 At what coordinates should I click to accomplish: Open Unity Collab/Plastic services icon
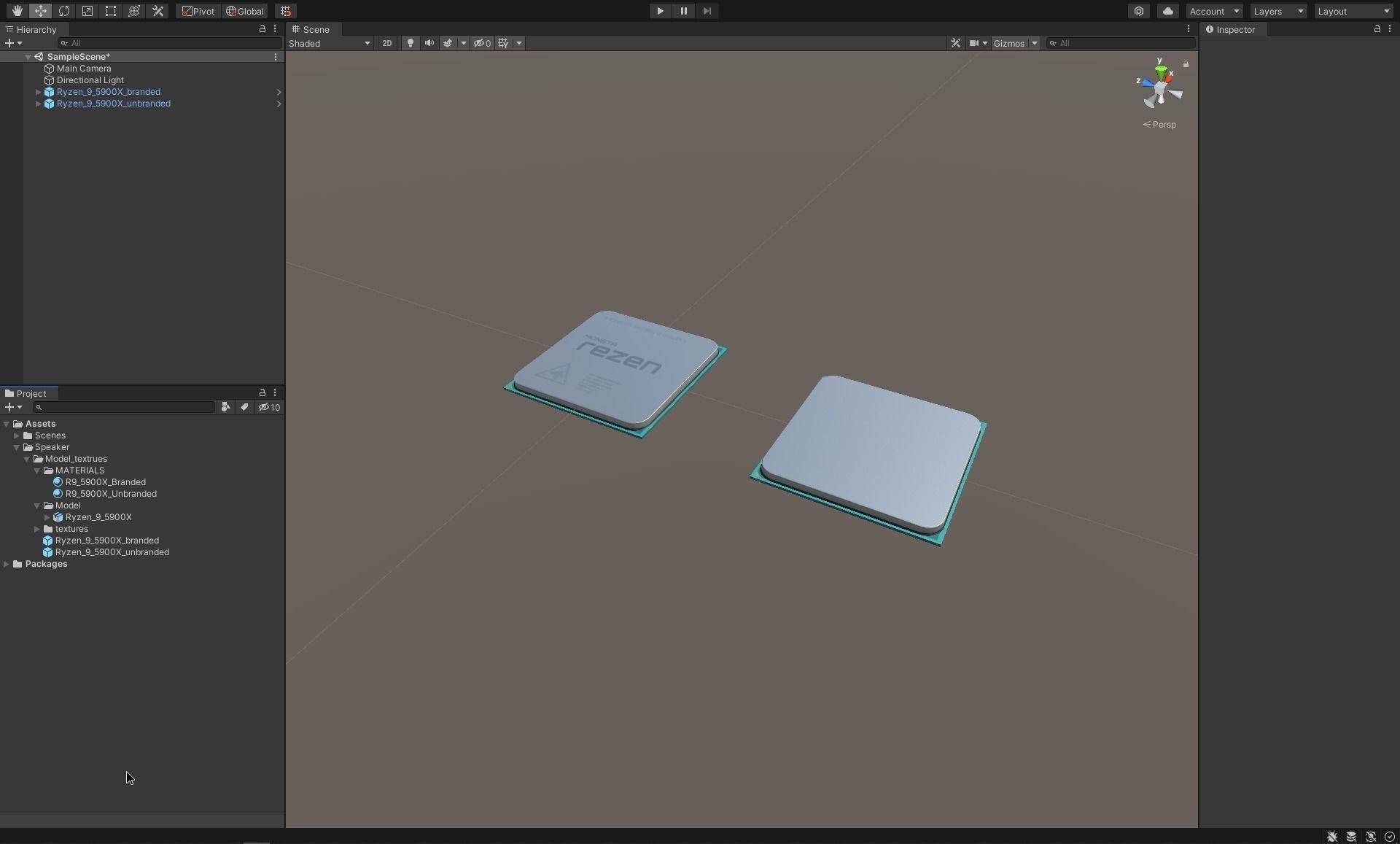tap(1139, 11)
